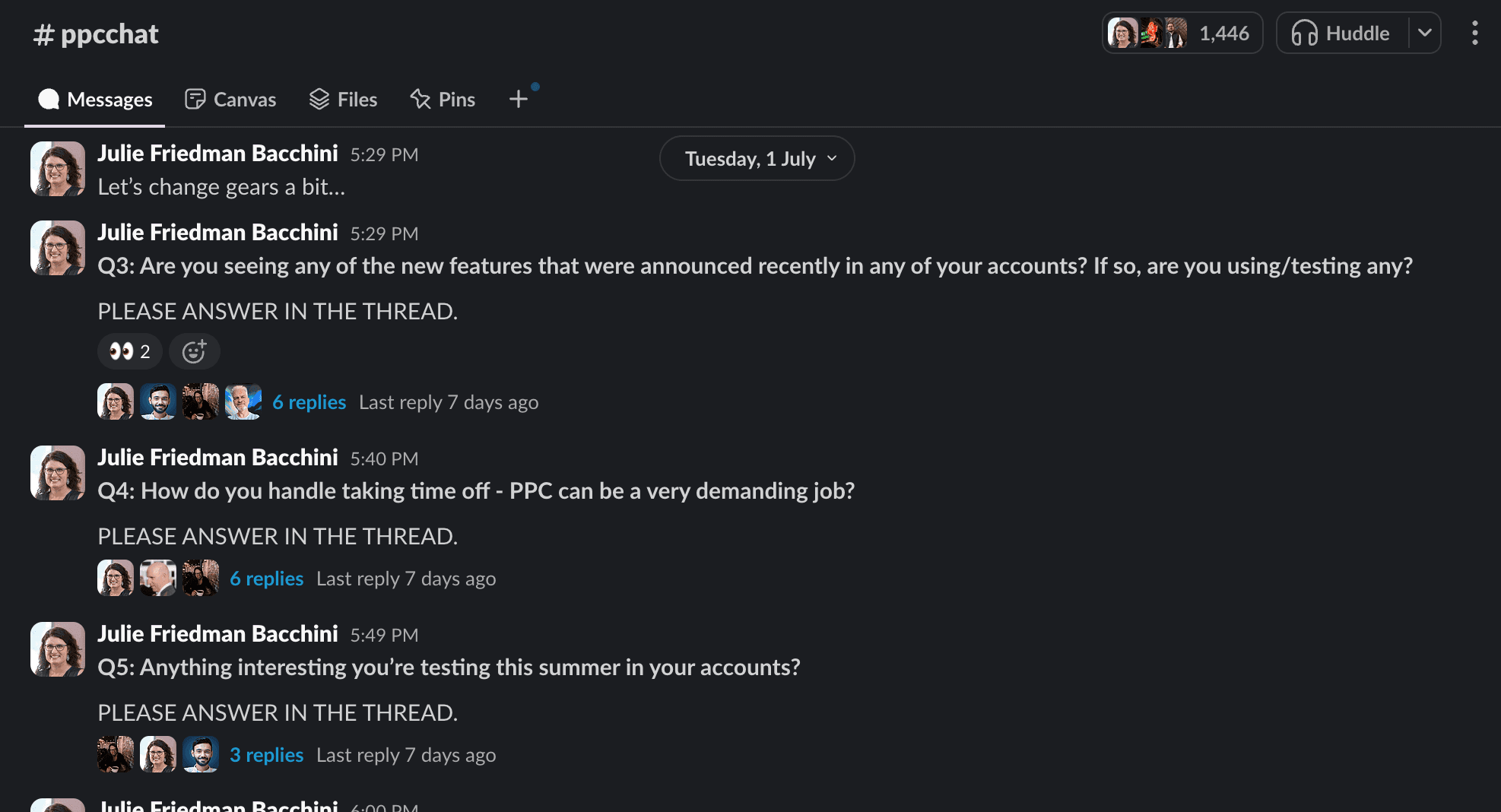Screen dimensions: 1501x812
Task: Open the 6 replies thread under Q3
Action: pos(309,401)
